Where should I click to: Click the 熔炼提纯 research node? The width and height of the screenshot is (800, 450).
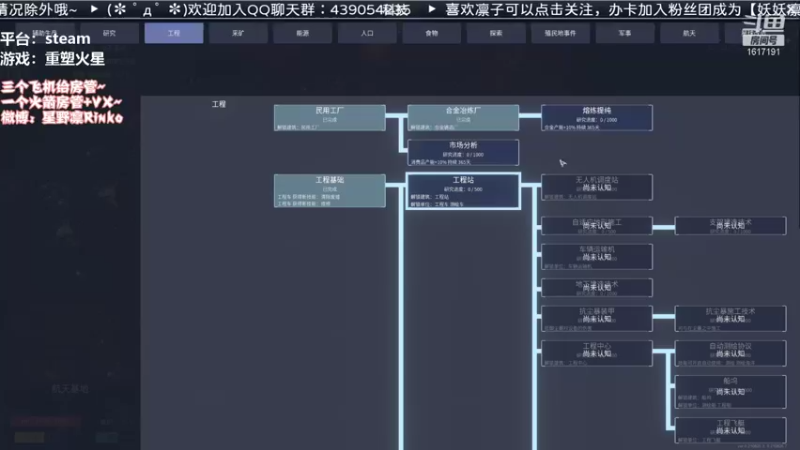pos(597,118)
